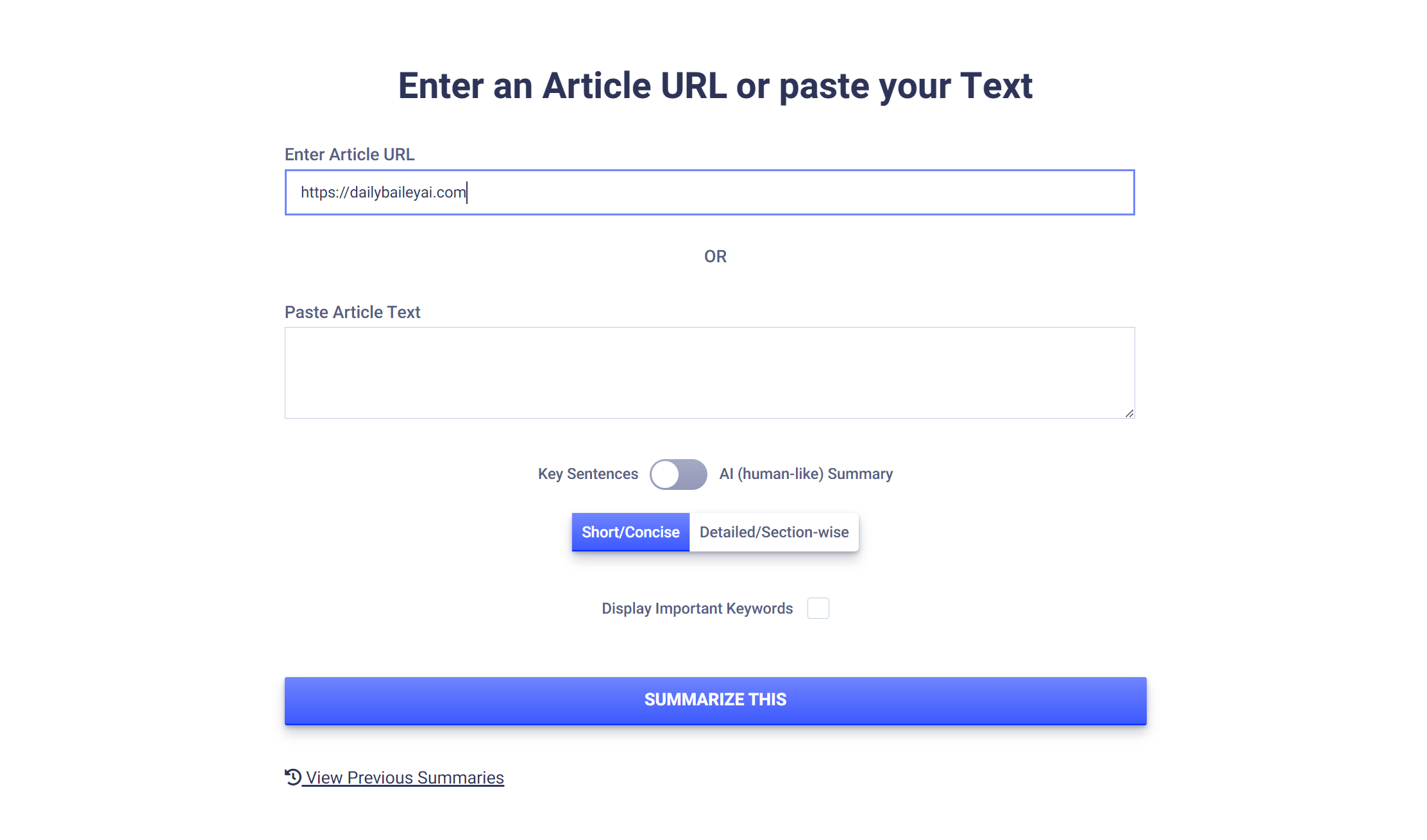
Task: Select the Short/Concise option
Action: coord(630,532)
